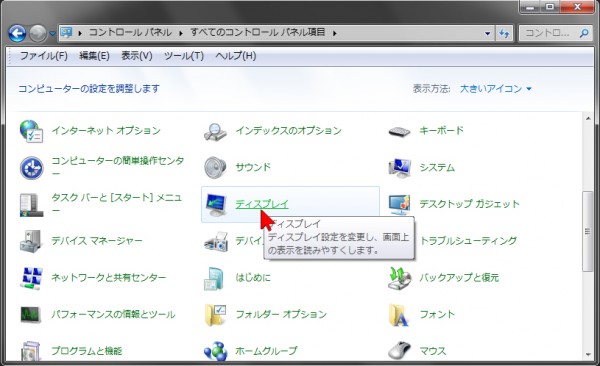Viewport: 600px width, 366px height.
Task: Click the search magnifier icon
Action: (584, 33)
